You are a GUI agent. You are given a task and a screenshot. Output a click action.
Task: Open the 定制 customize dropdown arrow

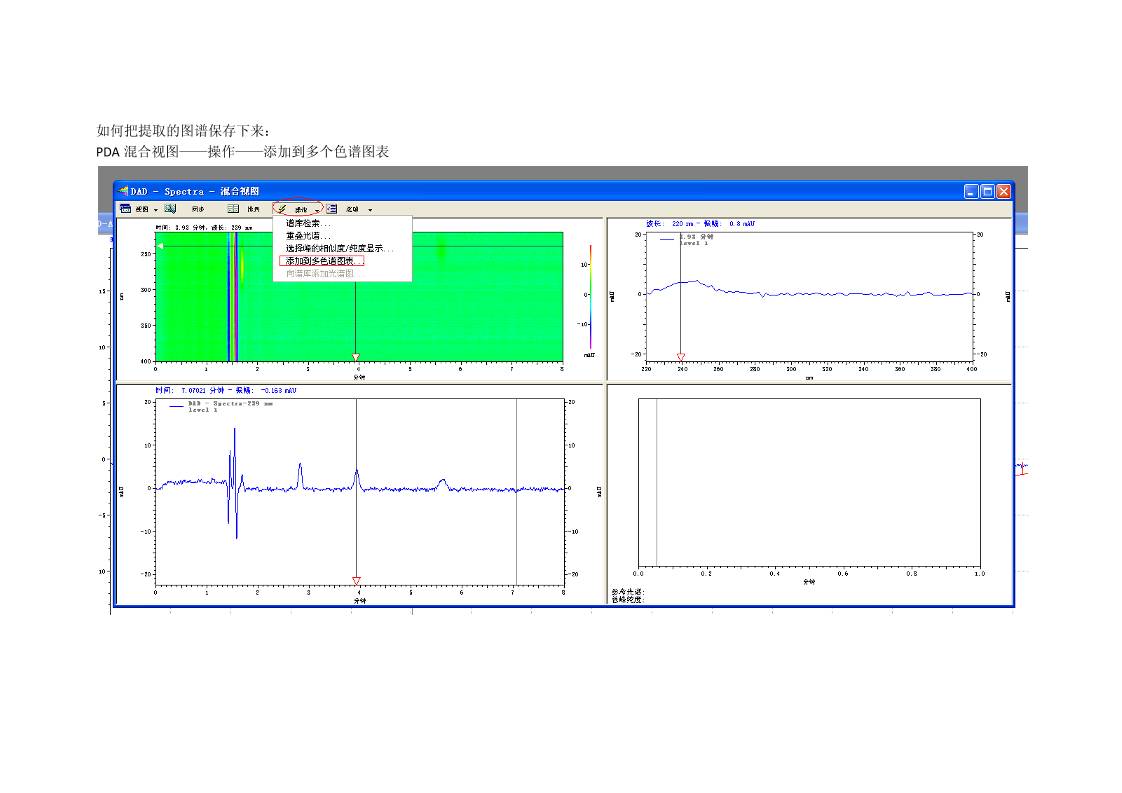[x=370, y=210]
